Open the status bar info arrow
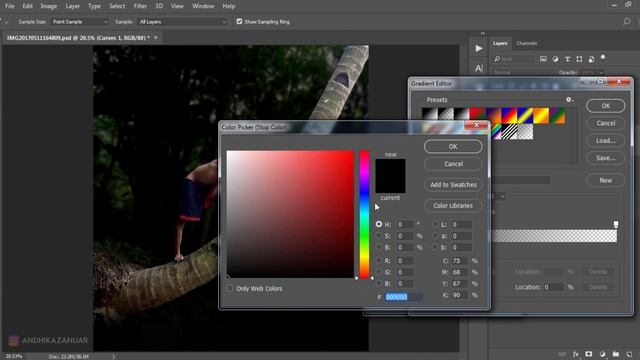Viewport: 640px width, 360px height. [113, 357]
